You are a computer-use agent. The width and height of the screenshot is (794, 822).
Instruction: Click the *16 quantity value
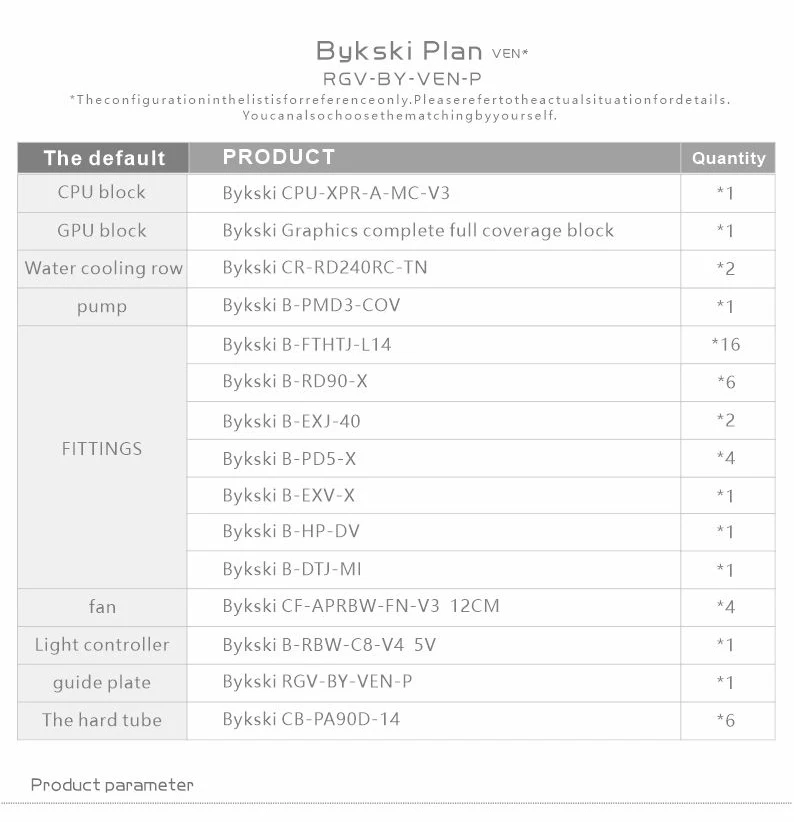(x=726, y=345)
